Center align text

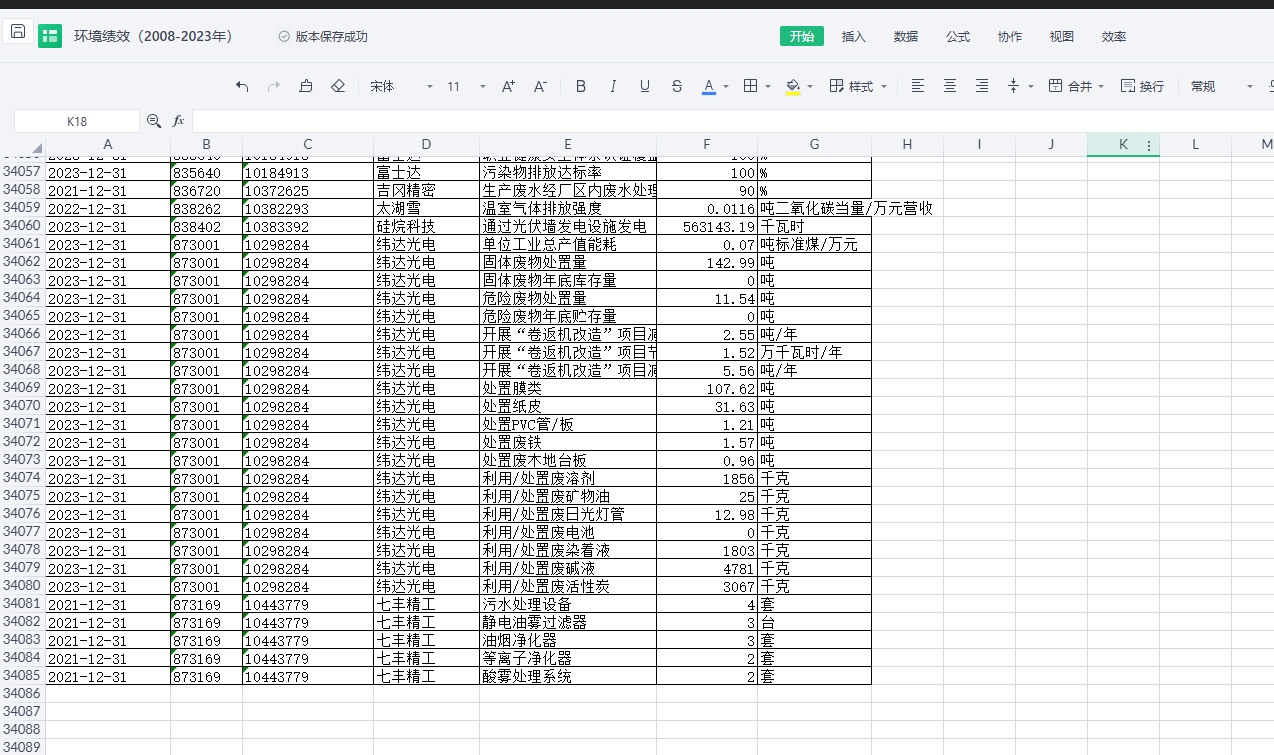950,87
